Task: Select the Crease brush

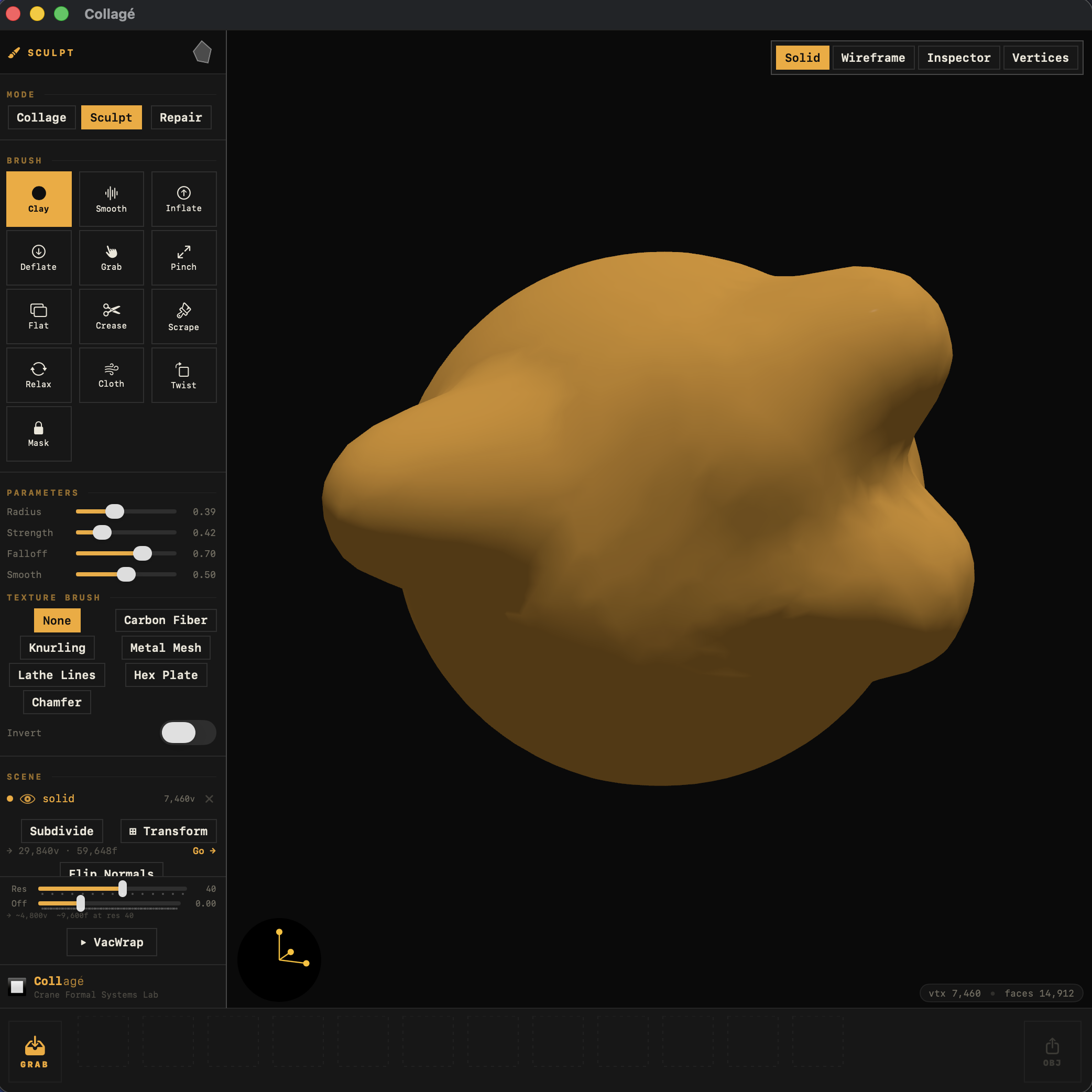Action: coord(111,316)
